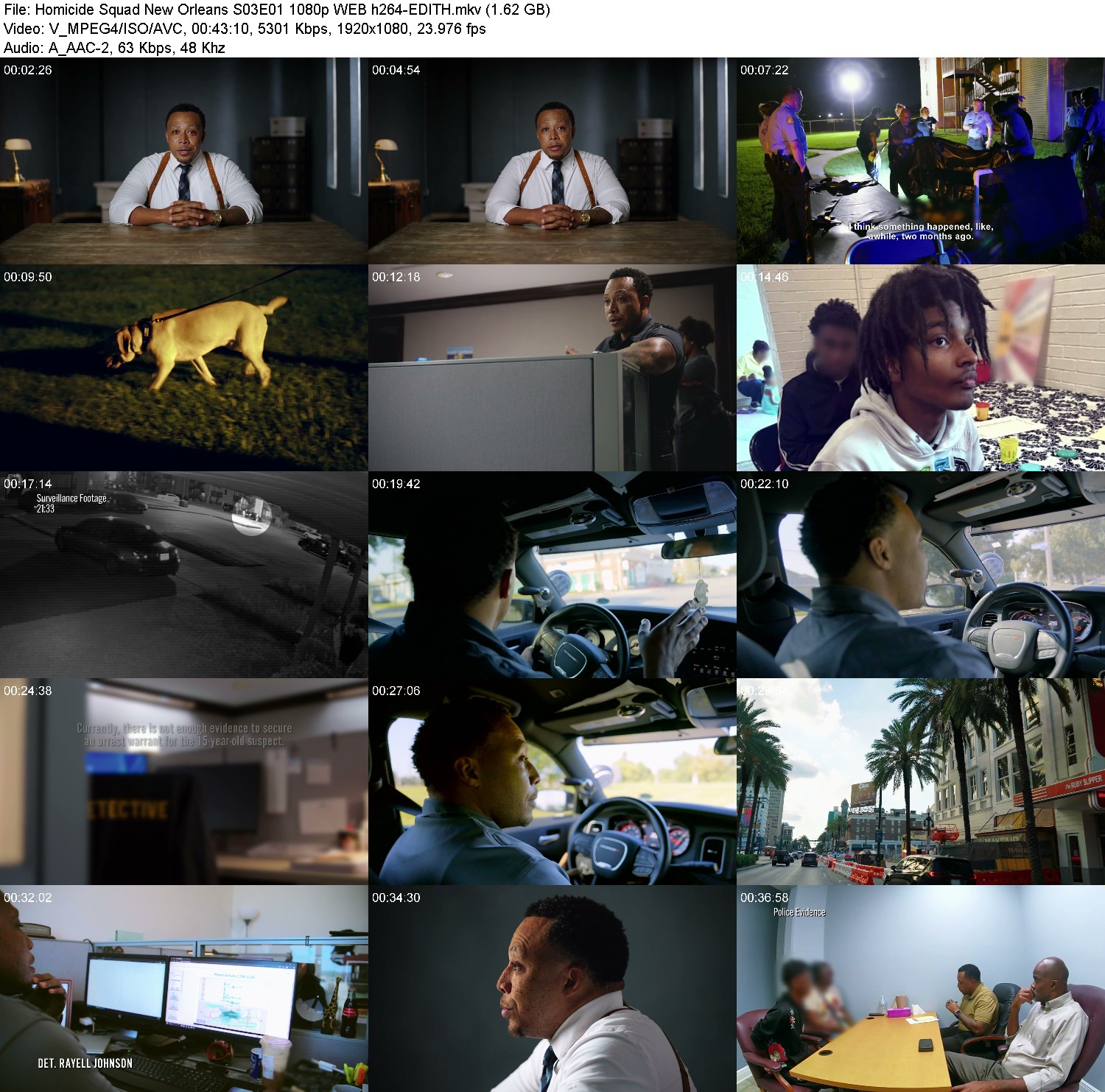
Task: Click the subtitle 'I think something happened'
Action: (921, 231)
